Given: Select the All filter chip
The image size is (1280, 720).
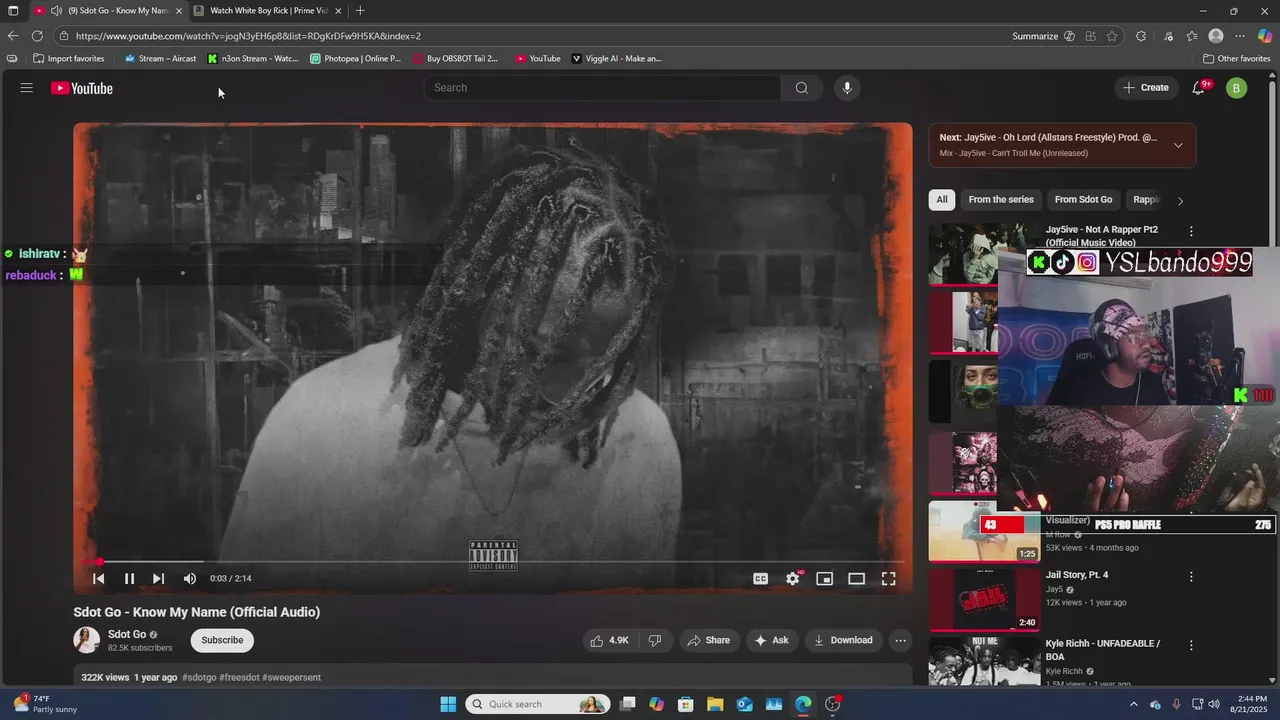Looking at the screenshot, I should [x=942, y=200].
